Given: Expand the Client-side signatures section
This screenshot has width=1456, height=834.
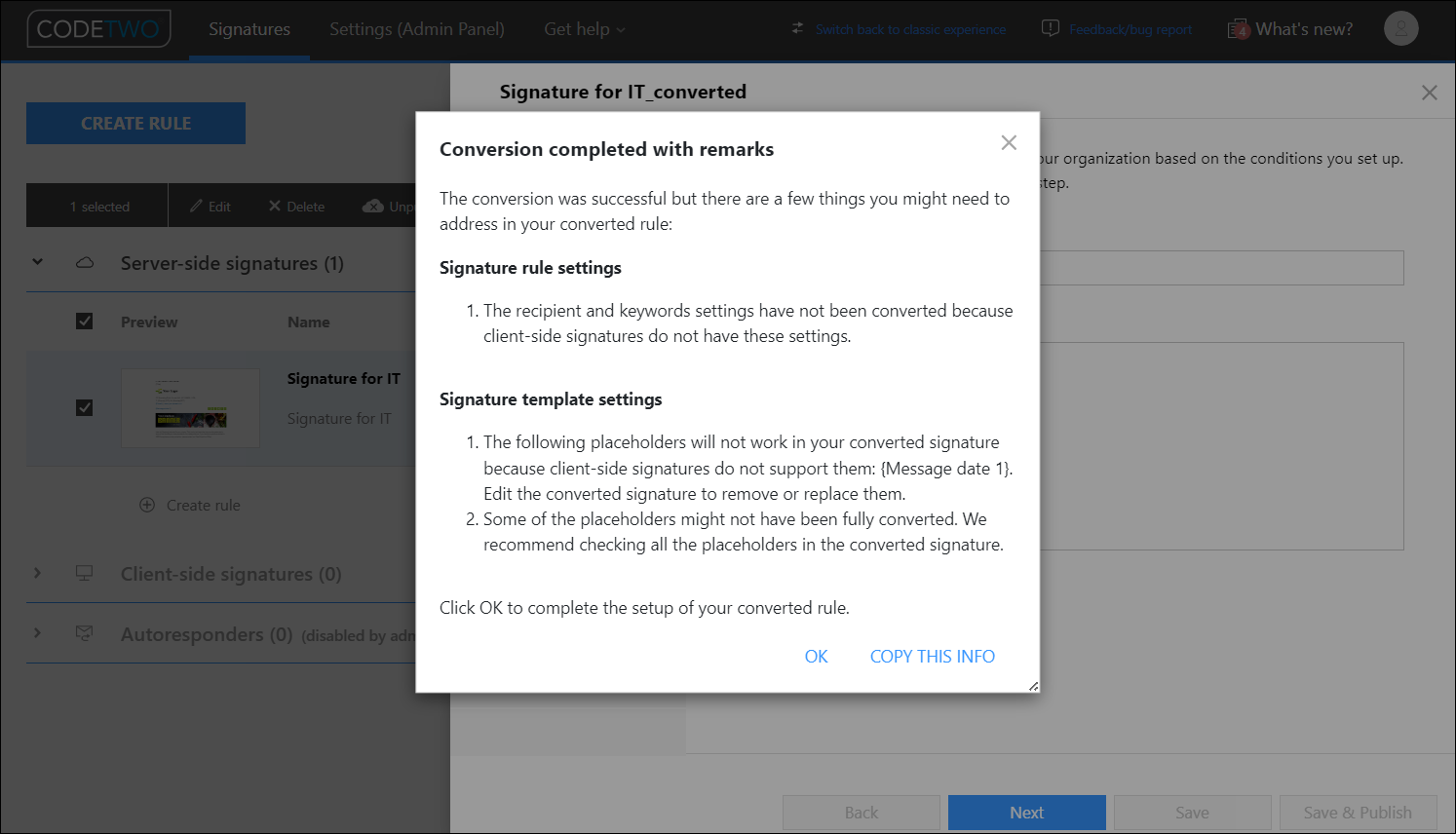Looking at the screenshot, I should 37,574.
